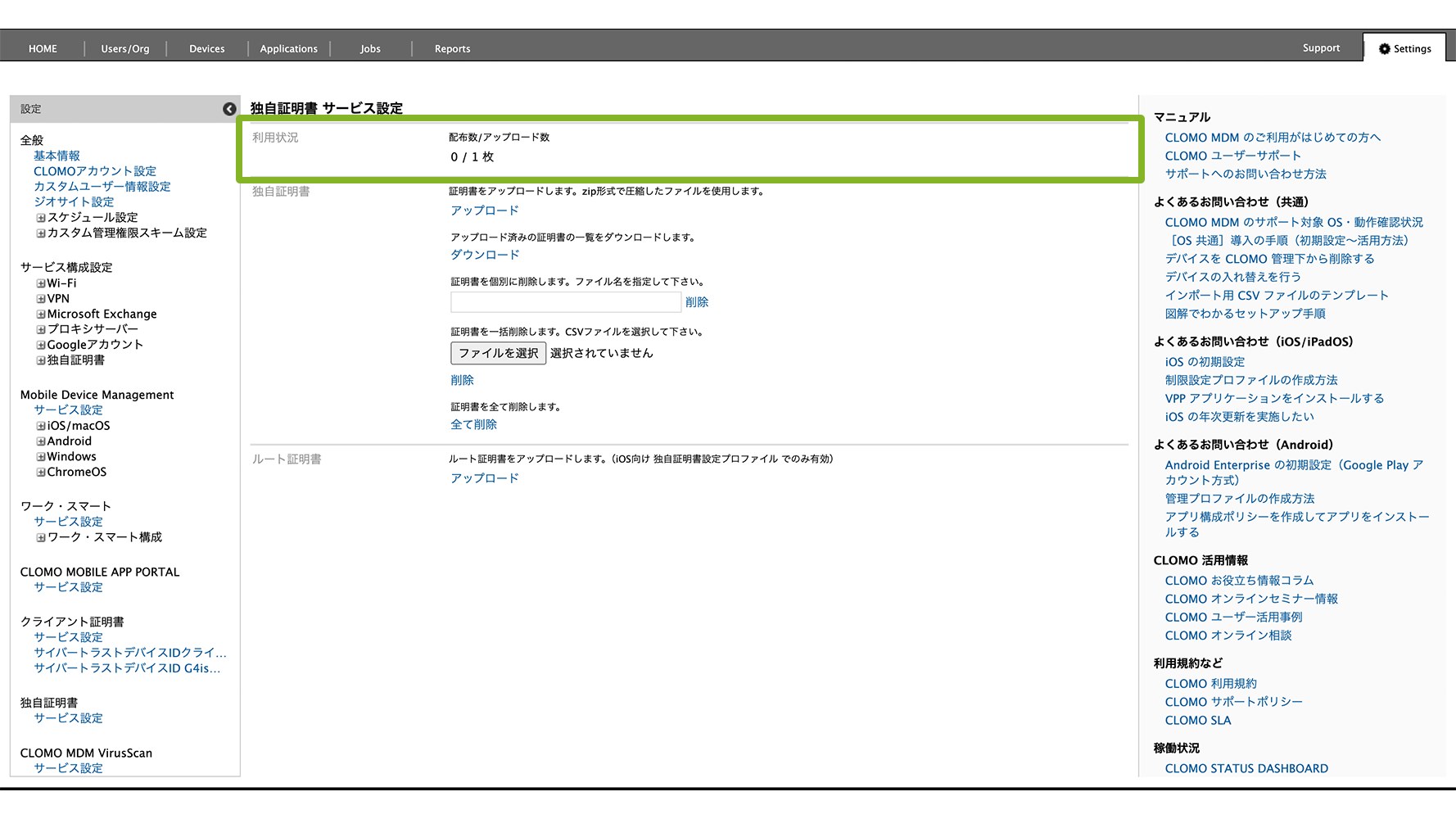Image resolution: width=1456 pixels, height=819 pixels.
Task: Click Support in the top bar
Action: [x=1321, y=48]
